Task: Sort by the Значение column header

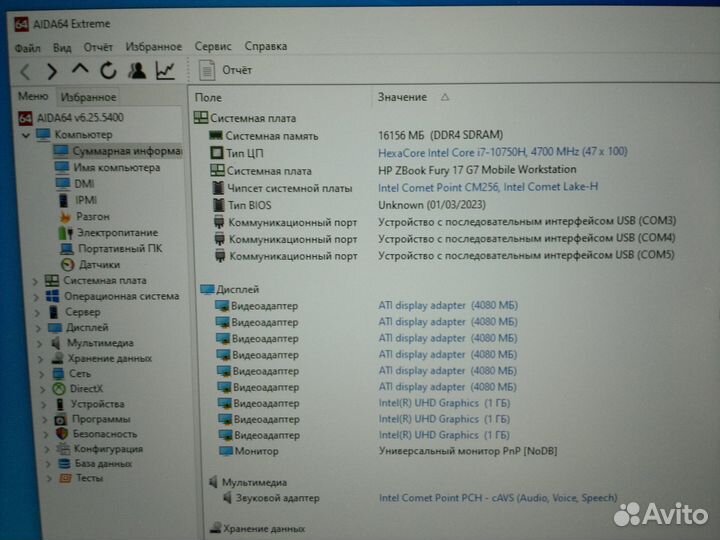Action: [x=402, y=97]
